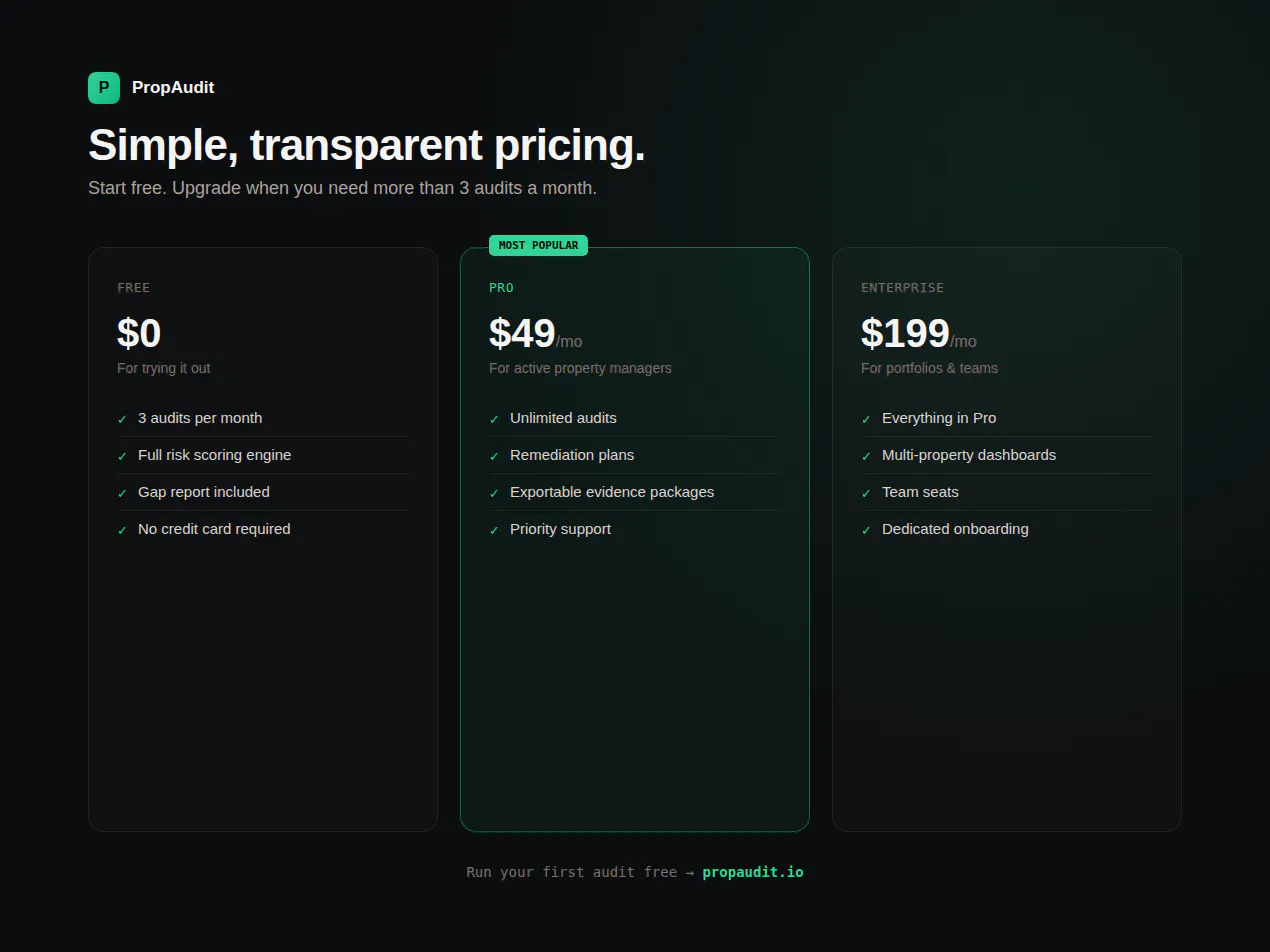The height and width of the screenshot is (952, 1270).
Task: Click the /mo suffix next to $199
Action: (x=963, y=342)
